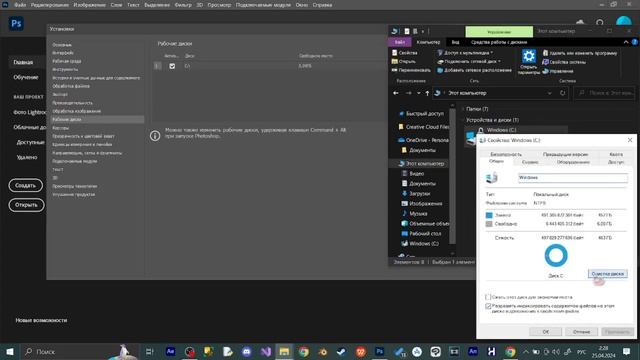Select Производительность in preferences list
This screenshot has width=640, height=360.
[72, 103]
